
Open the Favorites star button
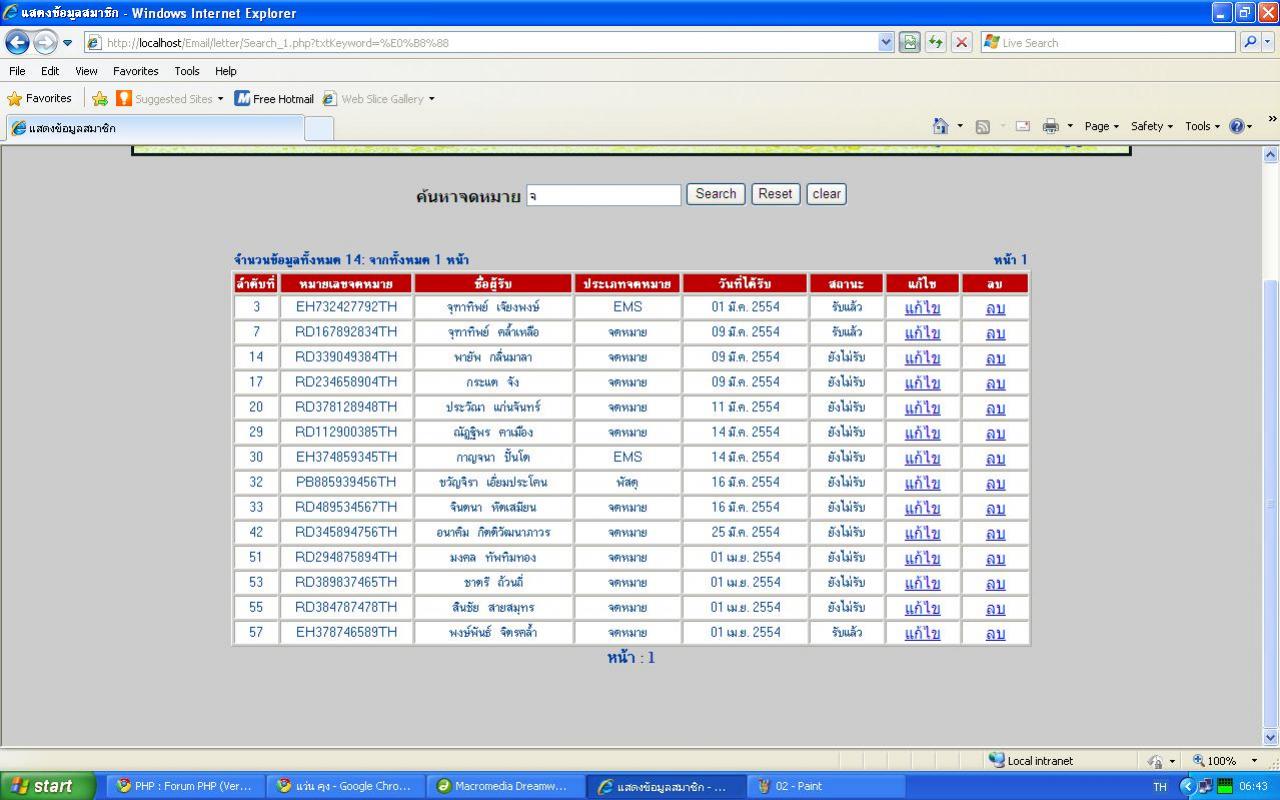[x=40, y=98]
